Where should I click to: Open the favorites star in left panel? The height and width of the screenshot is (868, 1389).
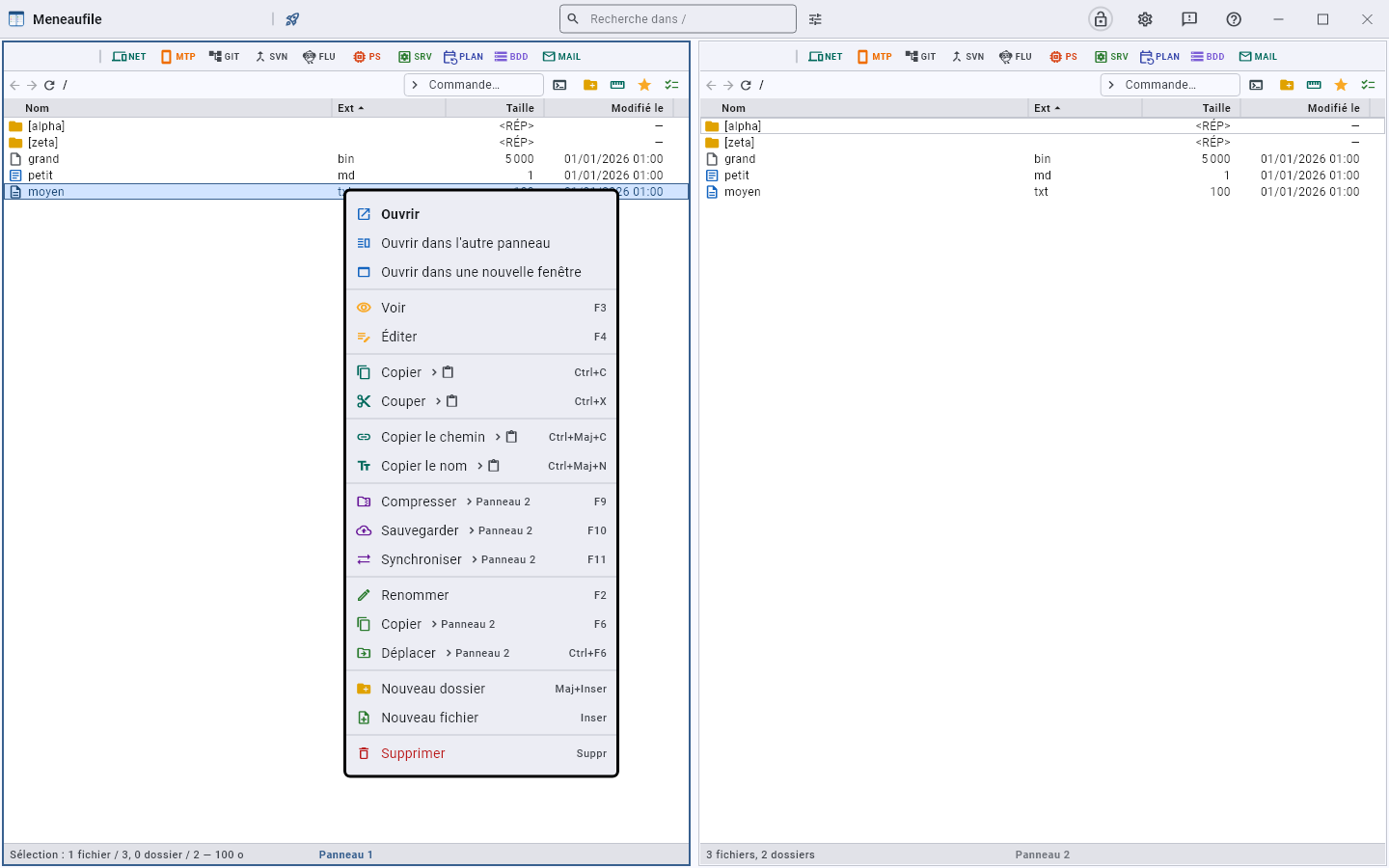(644, 85)
